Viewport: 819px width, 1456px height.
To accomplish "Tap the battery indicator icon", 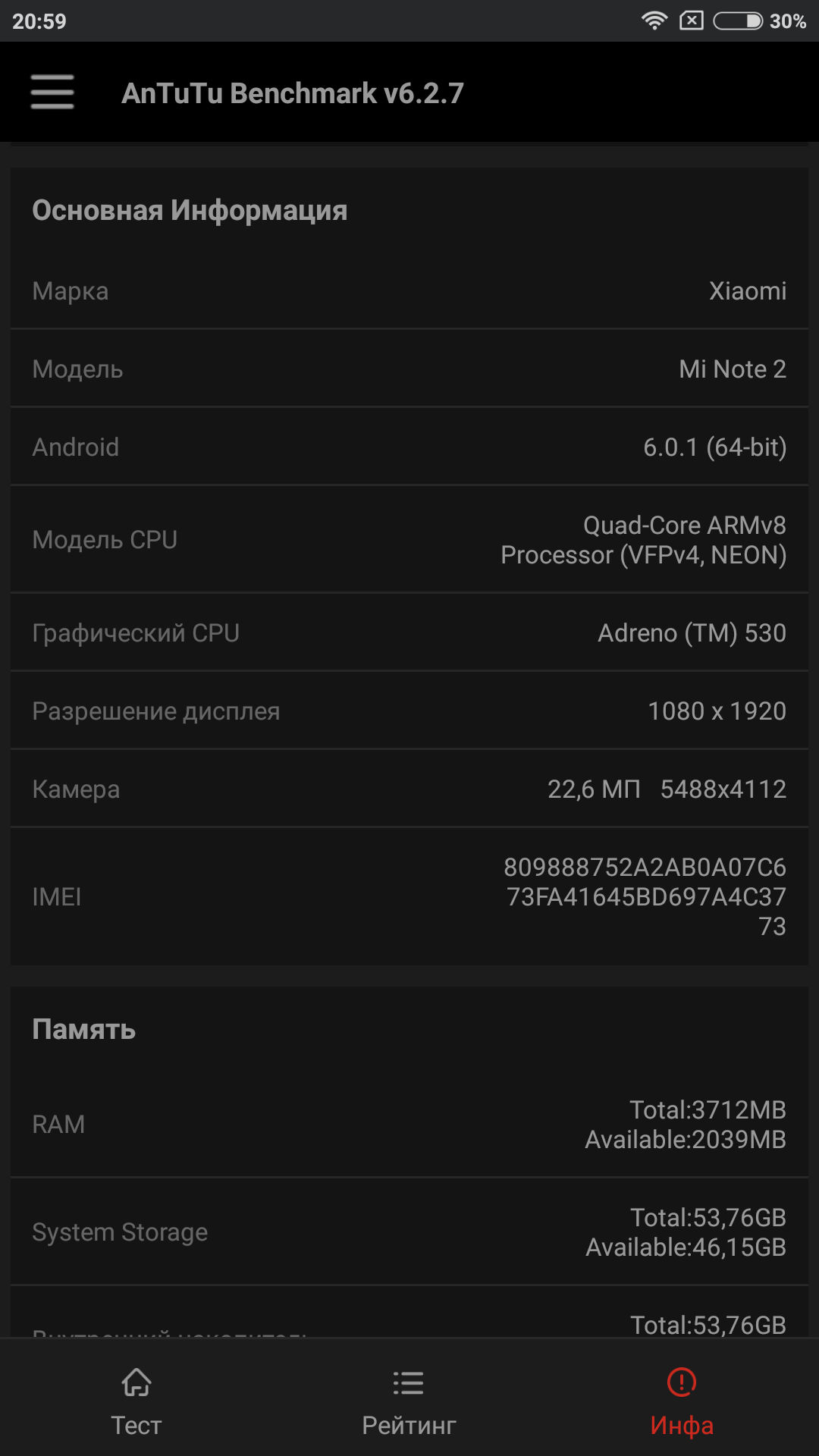I will click(738, 20).
